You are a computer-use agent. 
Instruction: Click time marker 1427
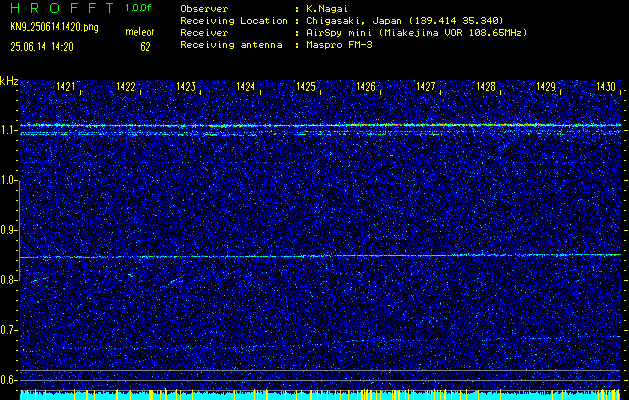pyautogui.click(x=426, y=86)
